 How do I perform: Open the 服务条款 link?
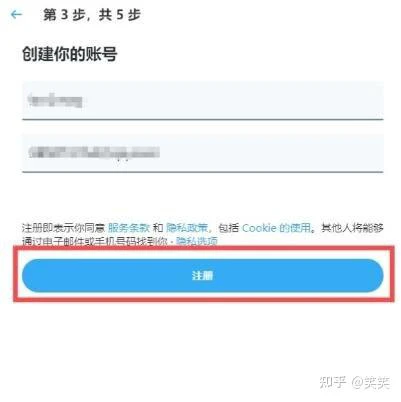point(129,228)
